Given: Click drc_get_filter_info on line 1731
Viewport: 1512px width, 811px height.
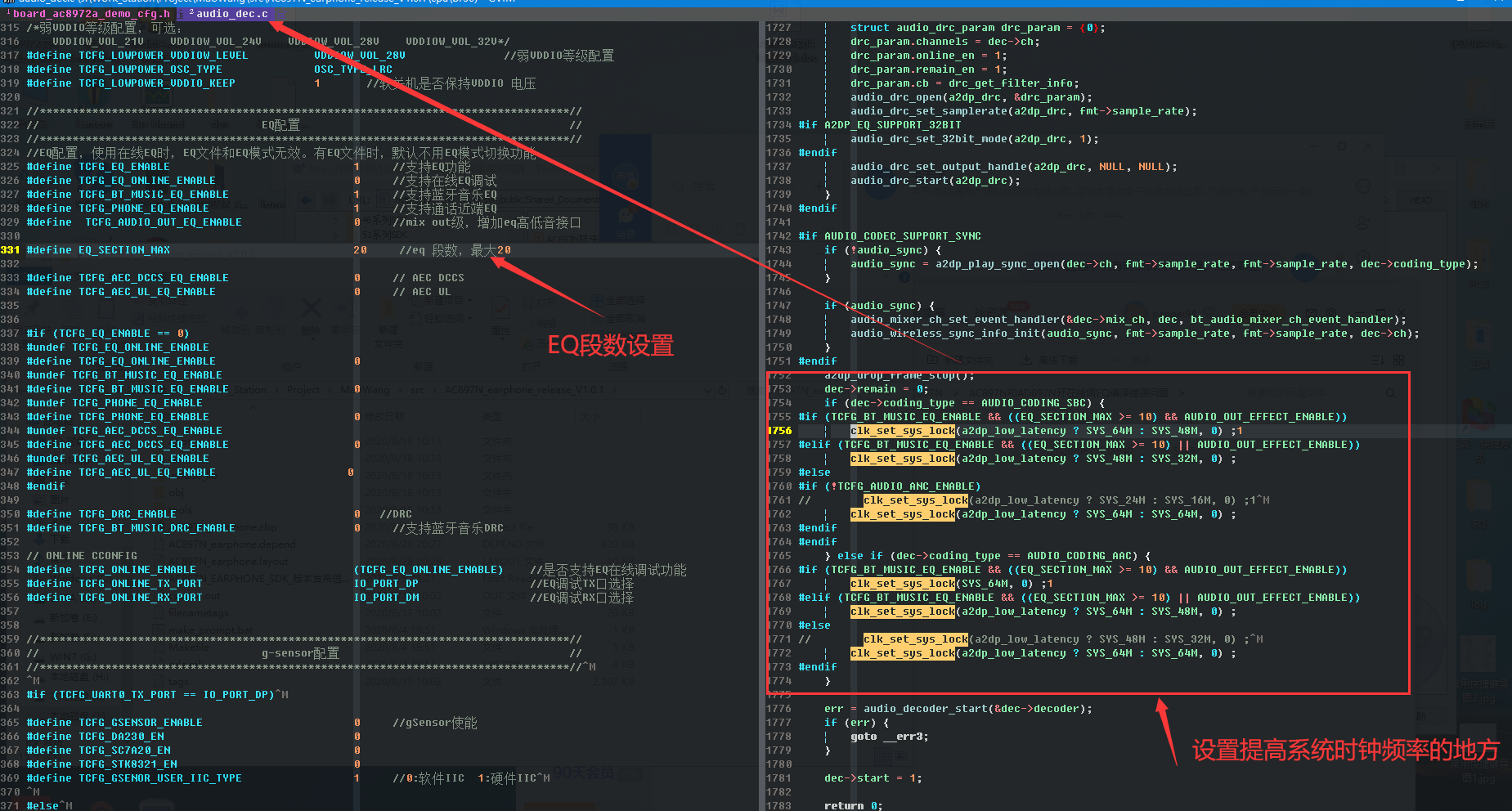Looking at the screenshot, I should [x=1011, y=83].
